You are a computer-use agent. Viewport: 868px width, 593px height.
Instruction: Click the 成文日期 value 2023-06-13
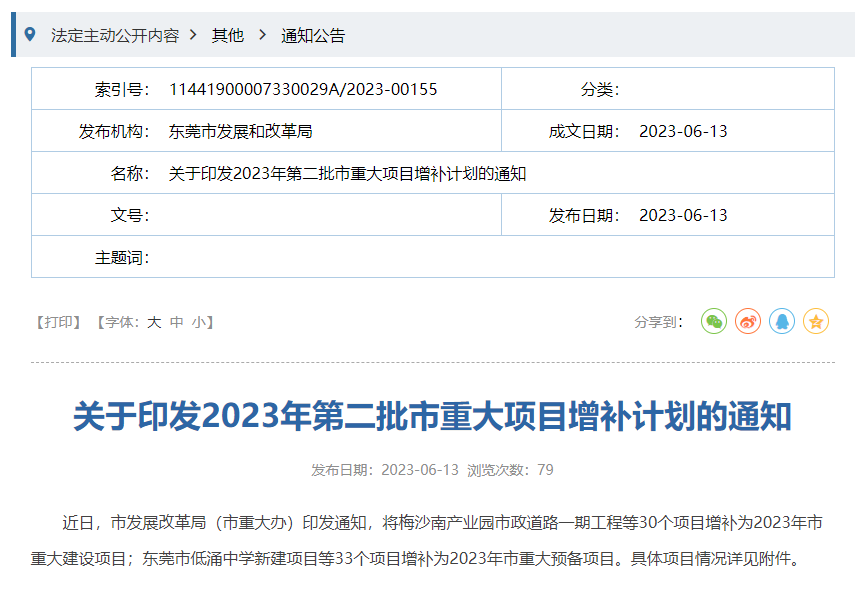683,132
